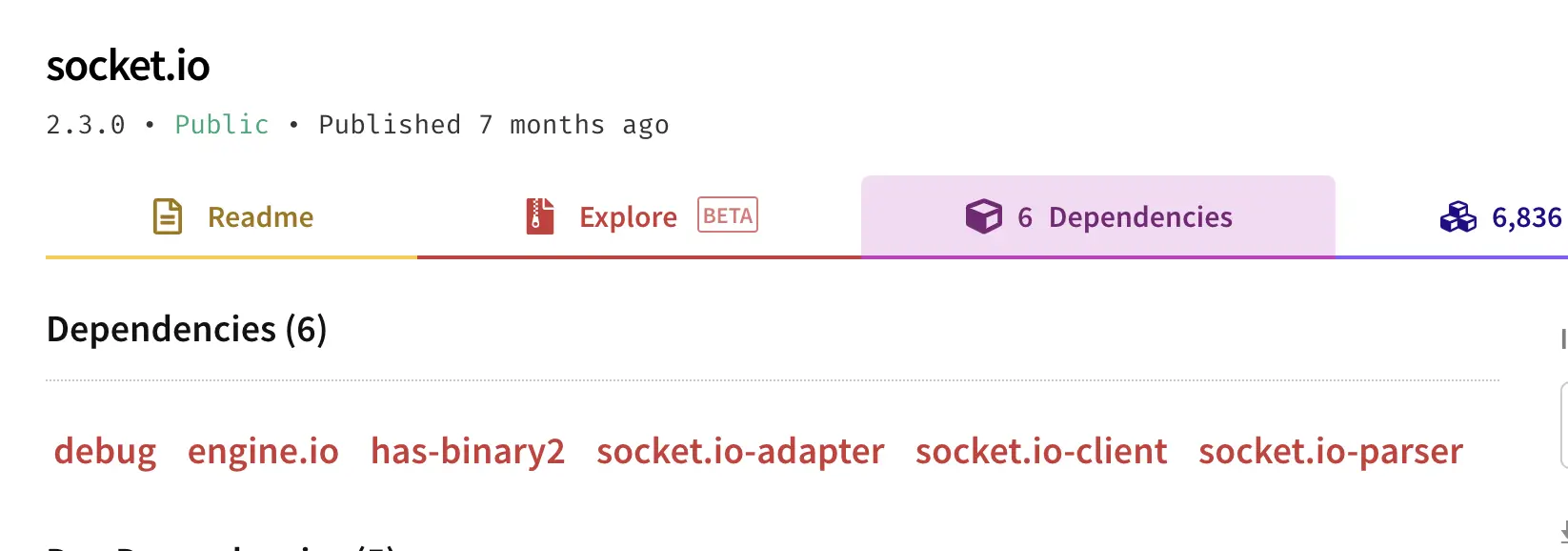Open the debug dependency link
The width and height of the screenshot is (1568, 551).
click(105, 451)
